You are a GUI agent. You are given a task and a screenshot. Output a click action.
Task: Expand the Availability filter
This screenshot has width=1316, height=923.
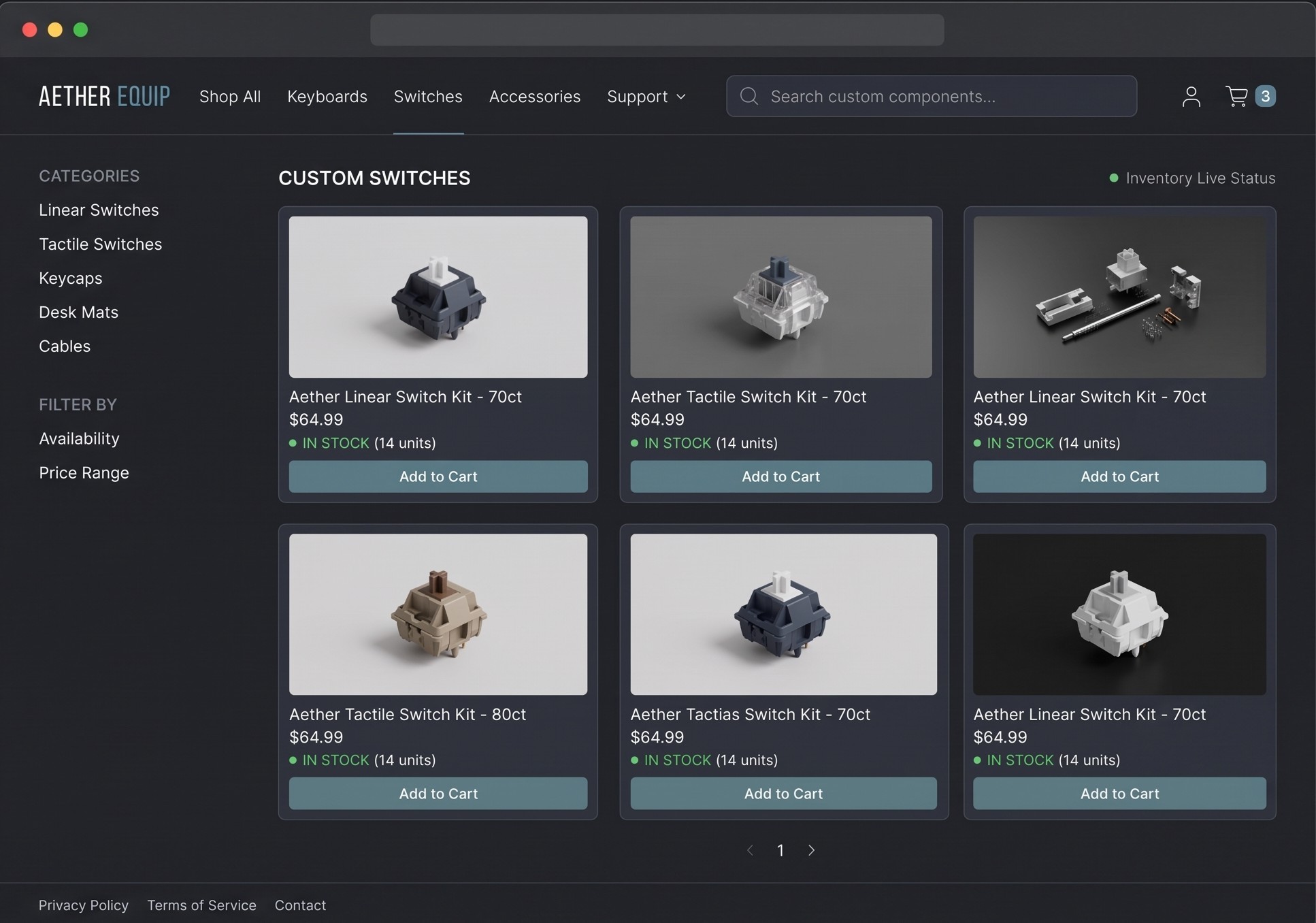[x=79, y=438]
